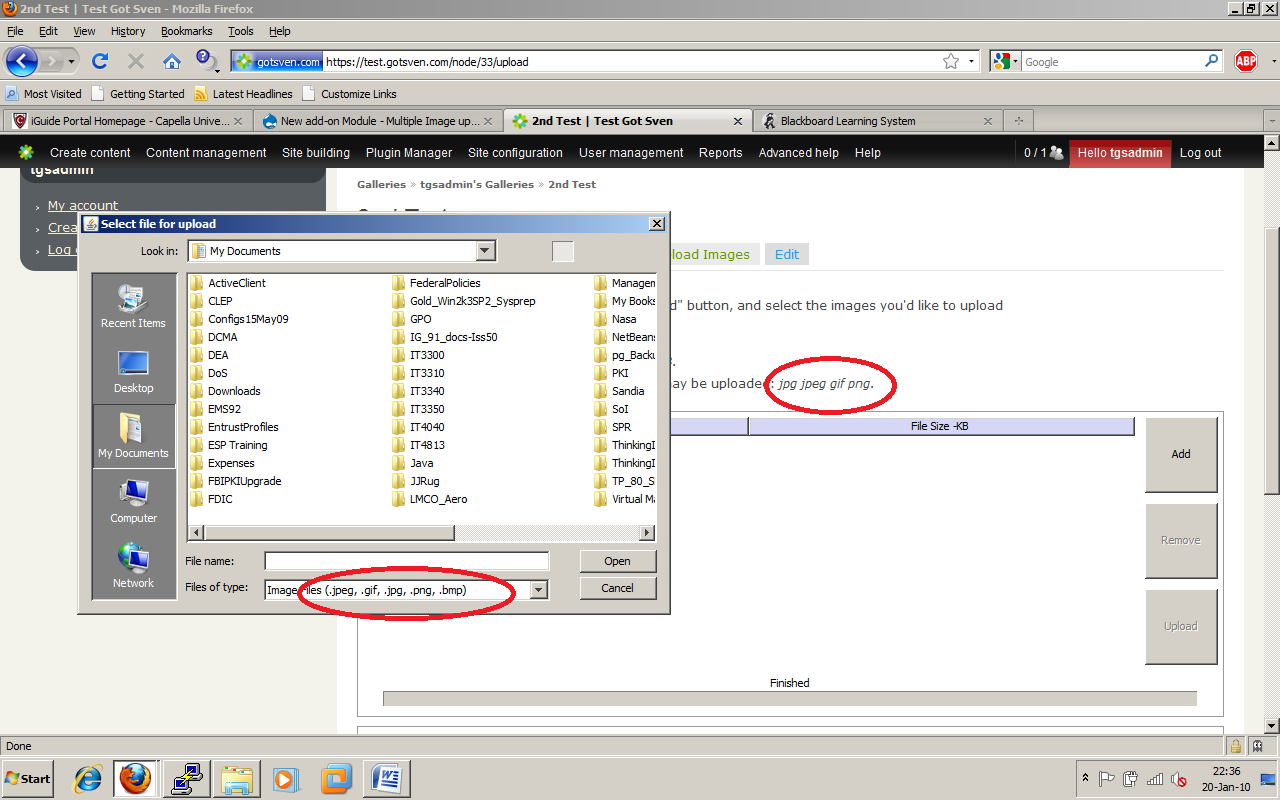Select the Downloads folder

pos(225,391)
